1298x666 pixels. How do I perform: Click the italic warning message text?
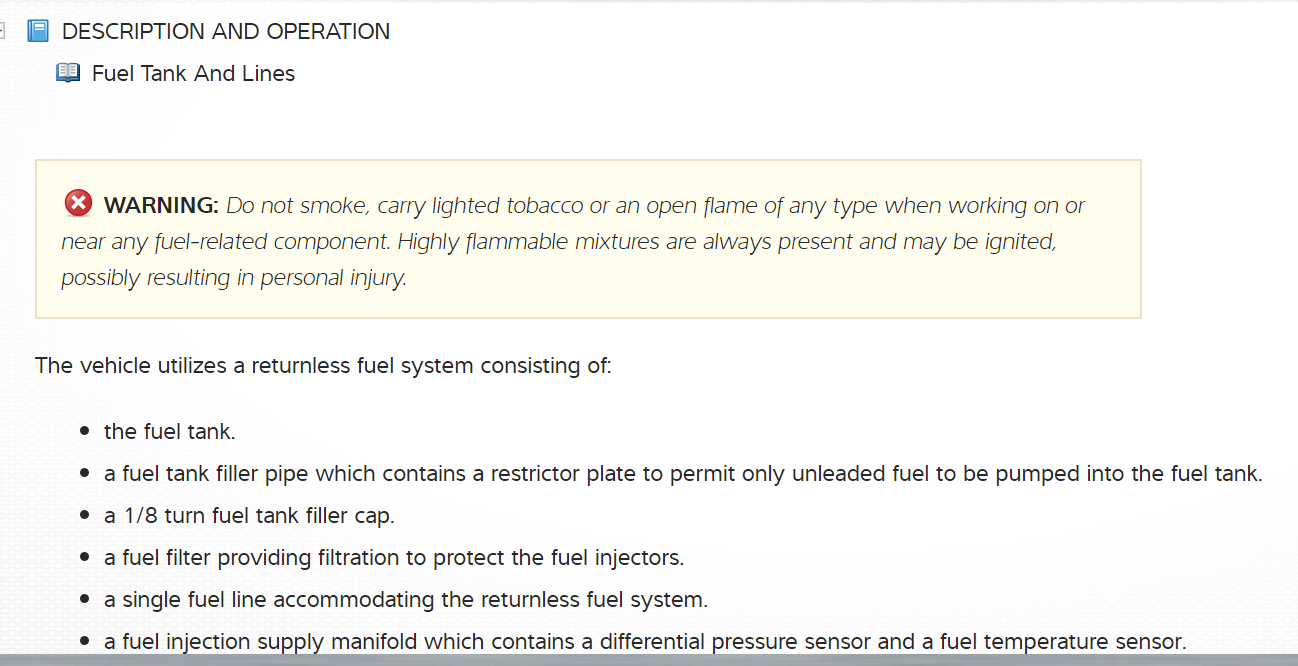tap(558, 242)
